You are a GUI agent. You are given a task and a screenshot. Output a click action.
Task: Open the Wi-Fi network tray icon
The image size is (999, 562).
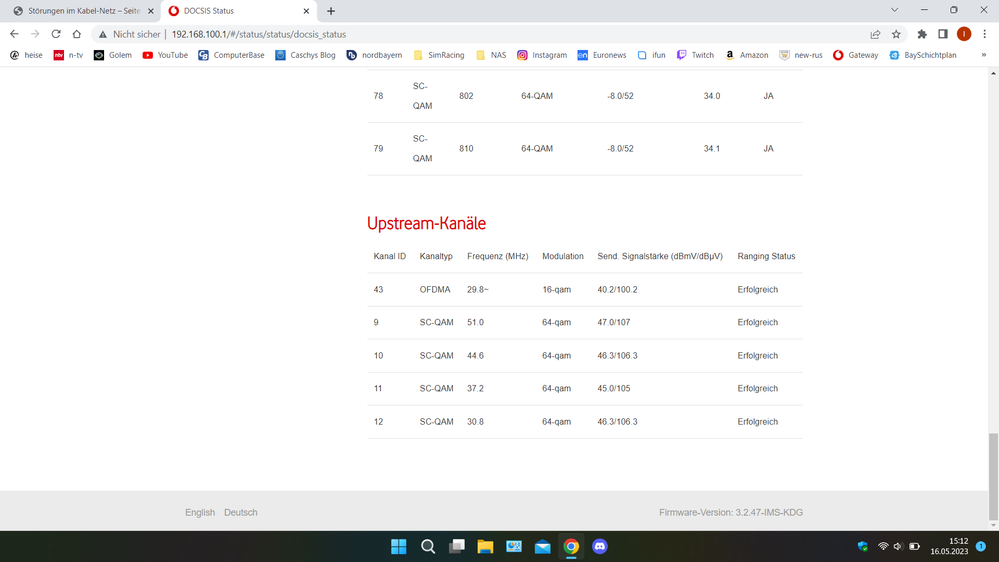[x=883, y=546]
